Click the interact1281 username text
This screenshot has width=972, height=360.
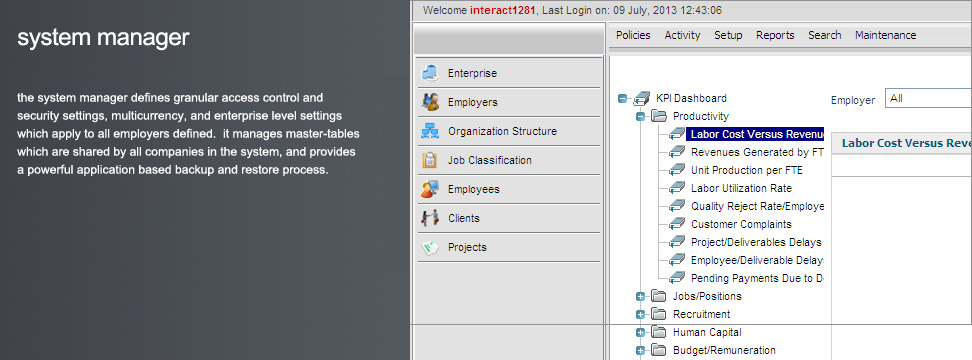pyautogui.click(x=502, y=11)
